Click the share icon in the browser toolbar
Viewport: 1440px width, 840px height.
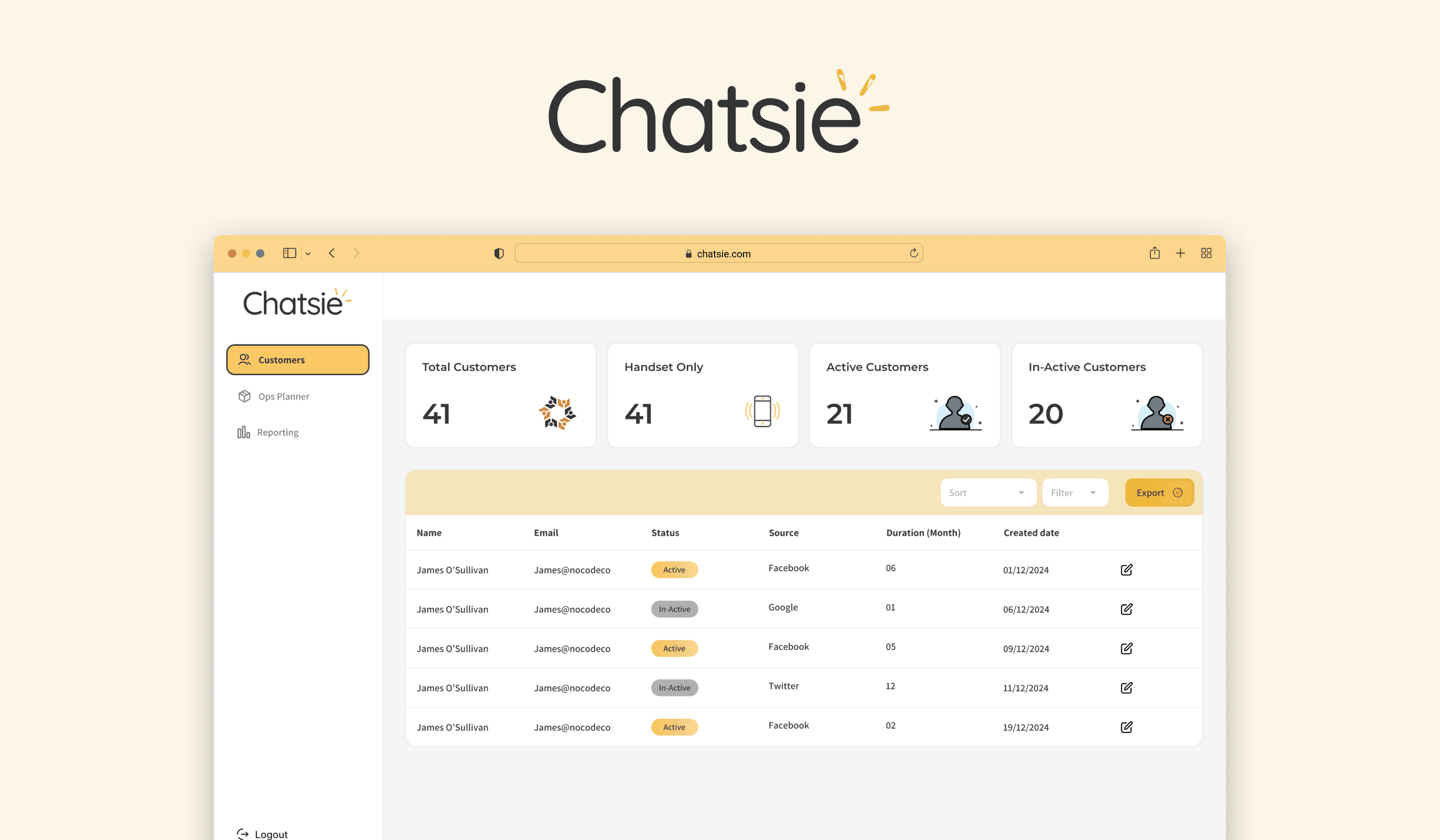point(1154,253)
